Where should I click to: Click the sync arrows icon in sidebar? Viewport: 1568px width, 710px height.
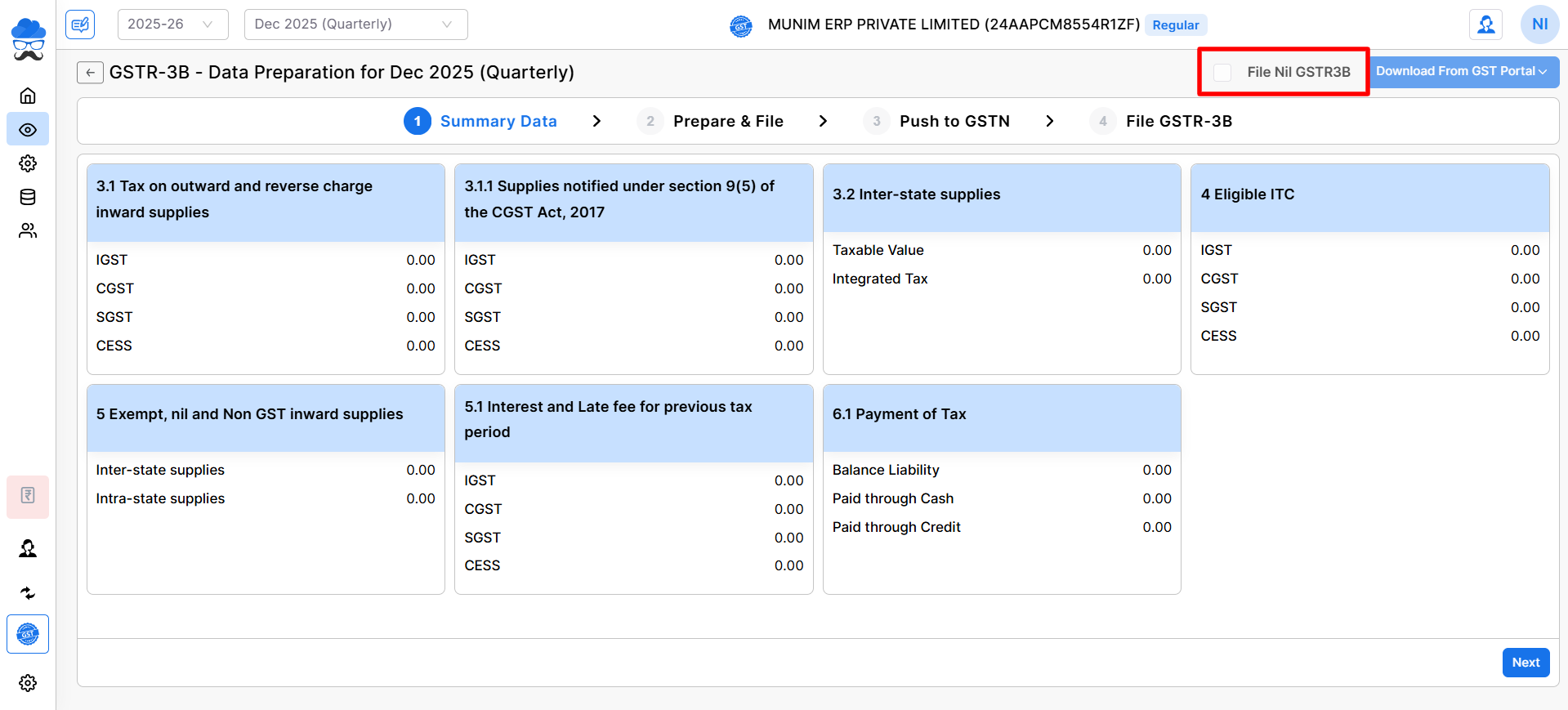pos(28,593)
